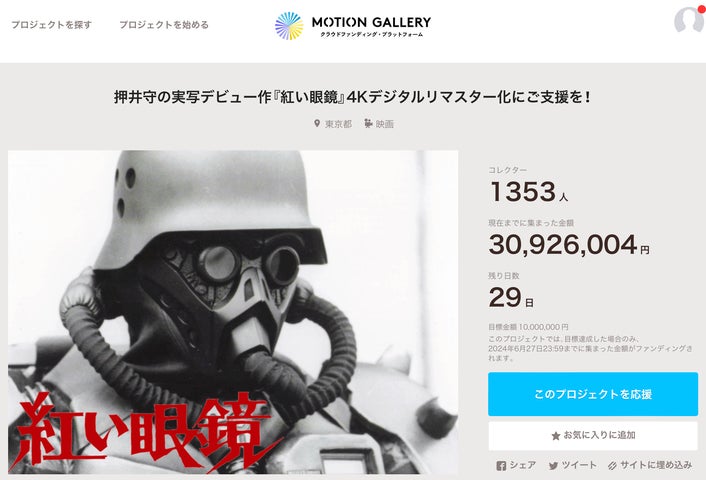Click the embed link chain icon

612,466
